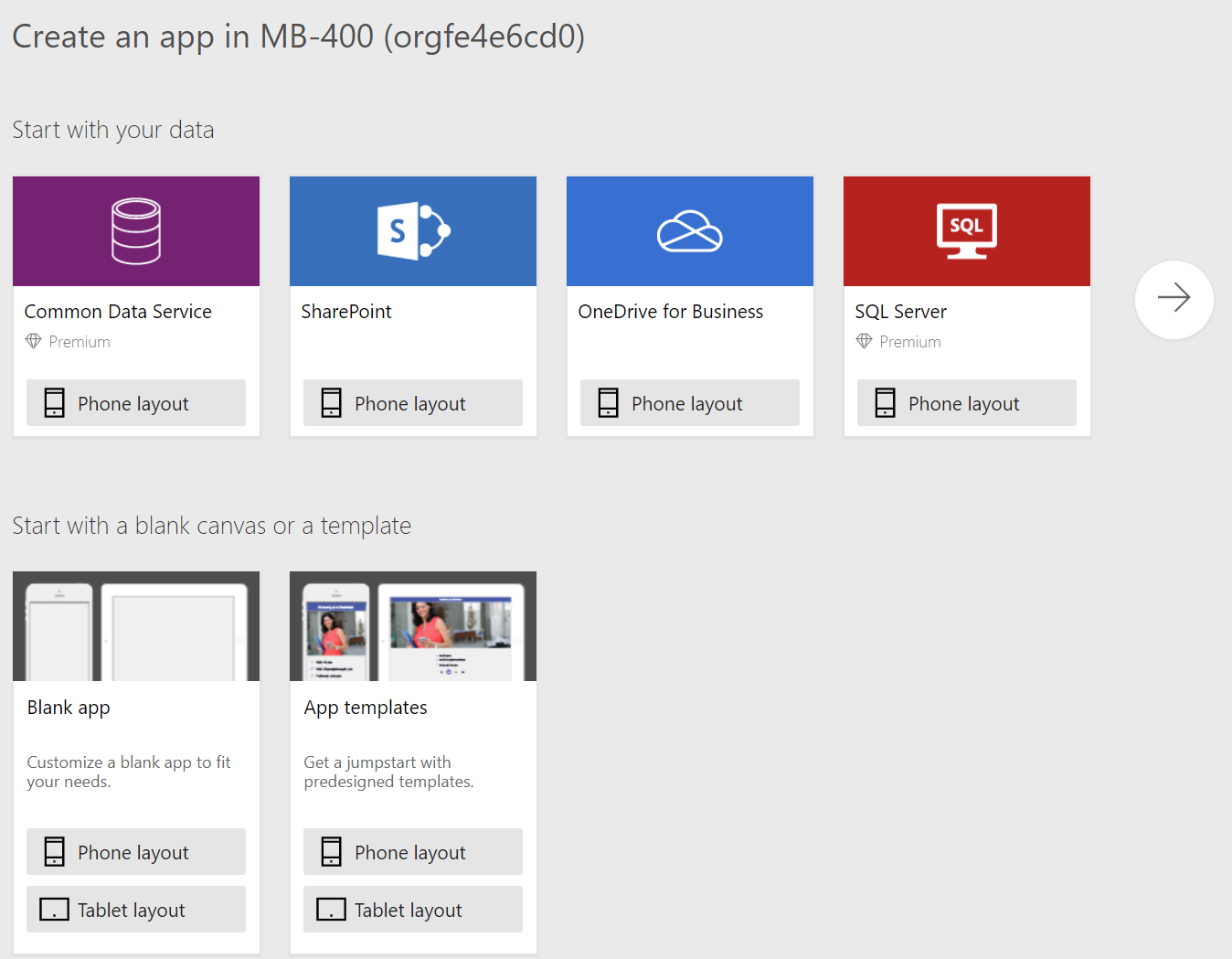Click the Blank app title text
This screenshot has height=959, width=1232.
69,708
